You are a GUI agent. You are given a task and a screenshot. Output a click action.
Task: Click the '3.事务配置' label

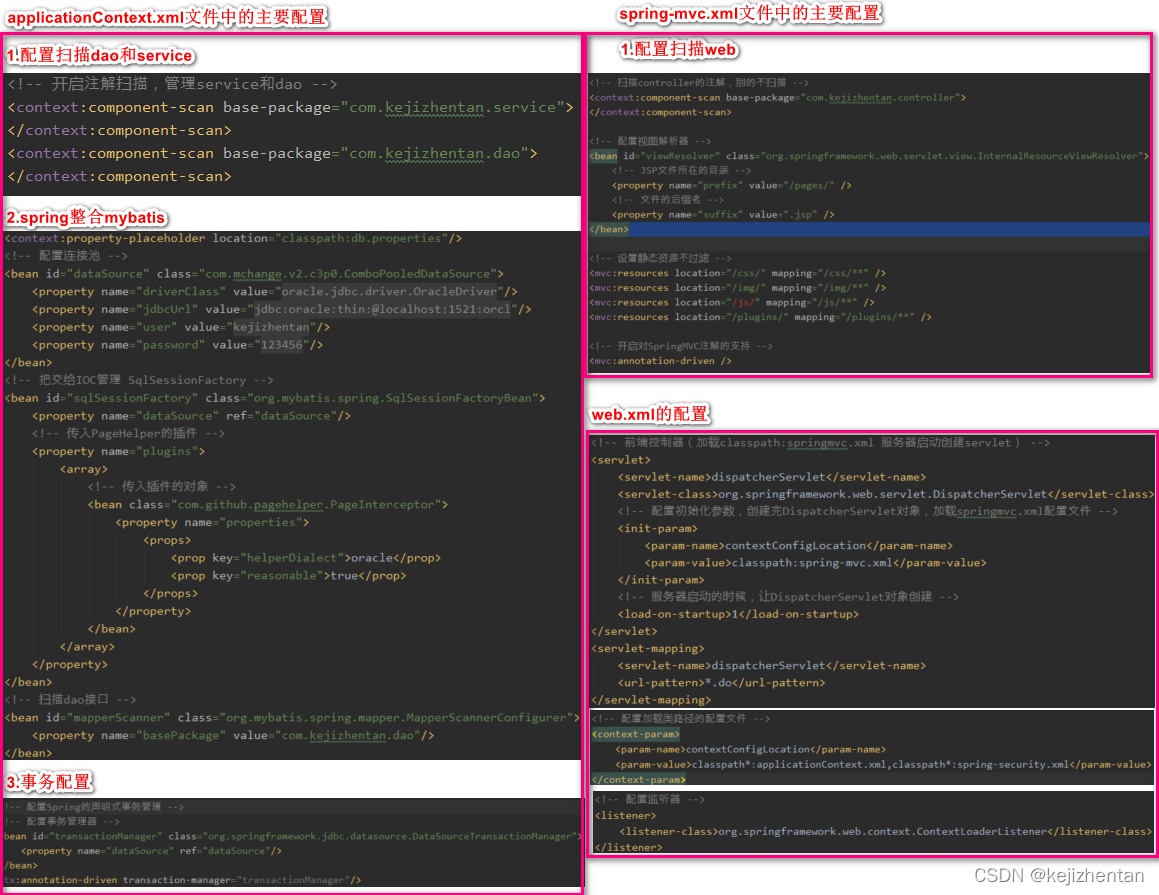49,781
